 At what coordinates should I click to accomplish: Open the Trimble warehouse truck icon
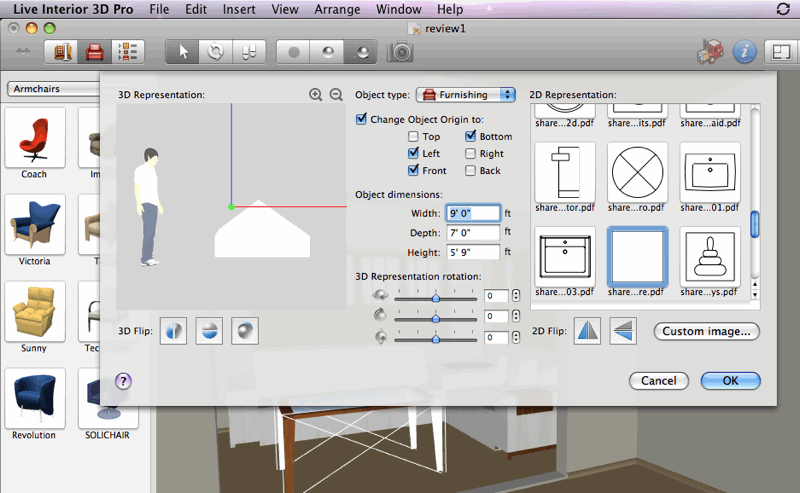[x=710, y=52]
